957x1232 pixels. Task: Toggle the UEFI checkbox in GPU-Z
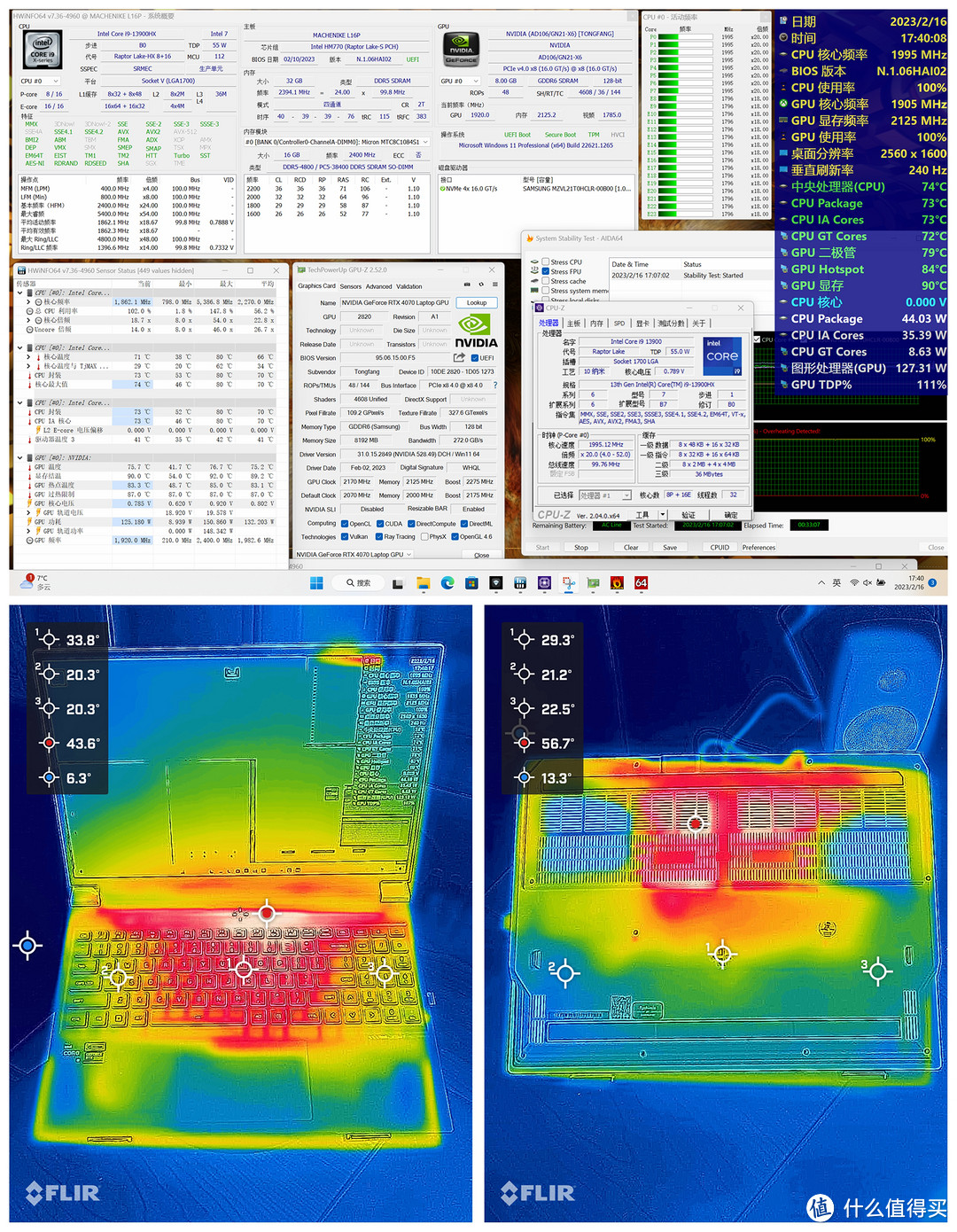click(x=475, y=358)
